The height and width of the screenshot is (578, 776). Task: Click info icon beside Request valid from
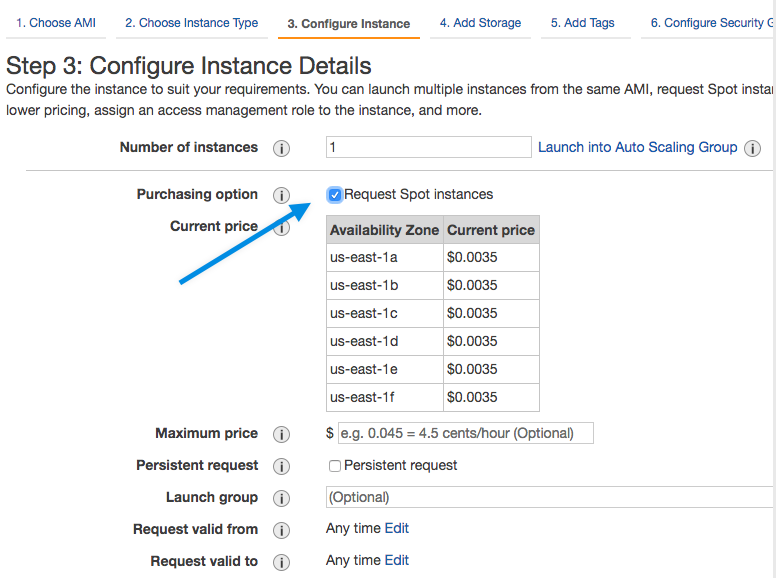[281, 530]
